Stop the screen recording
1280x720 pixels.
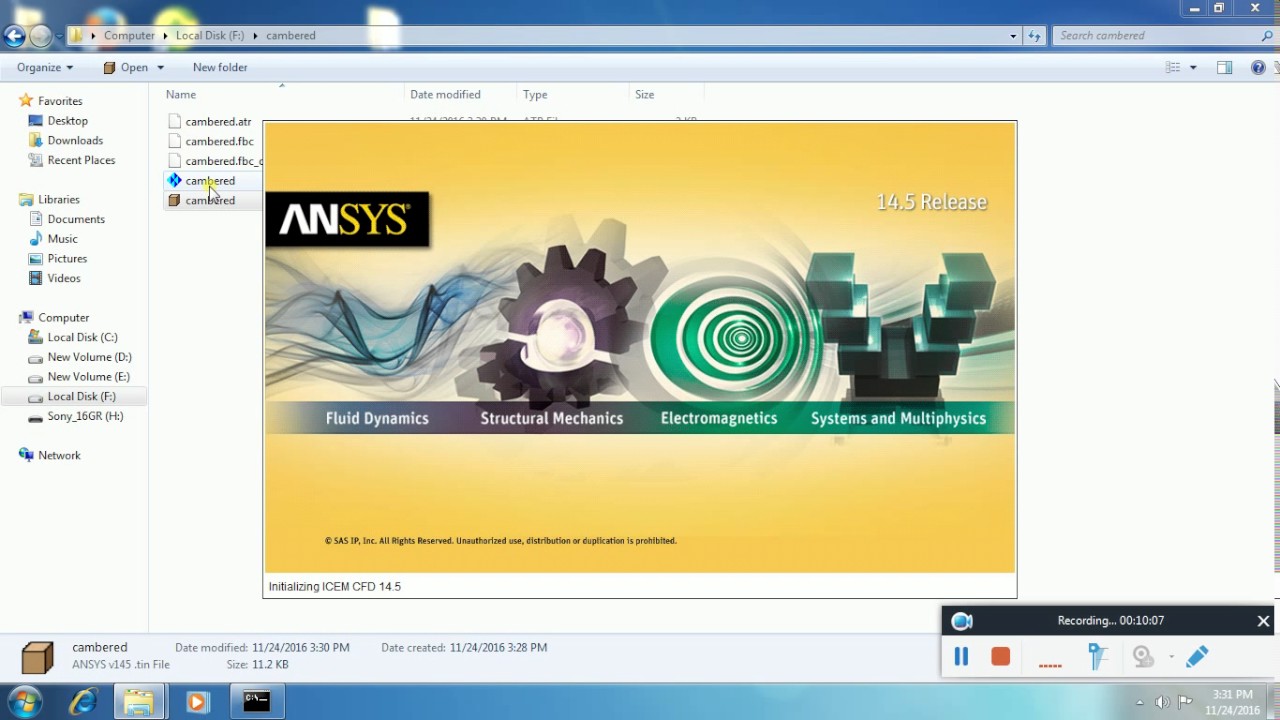1000,657
